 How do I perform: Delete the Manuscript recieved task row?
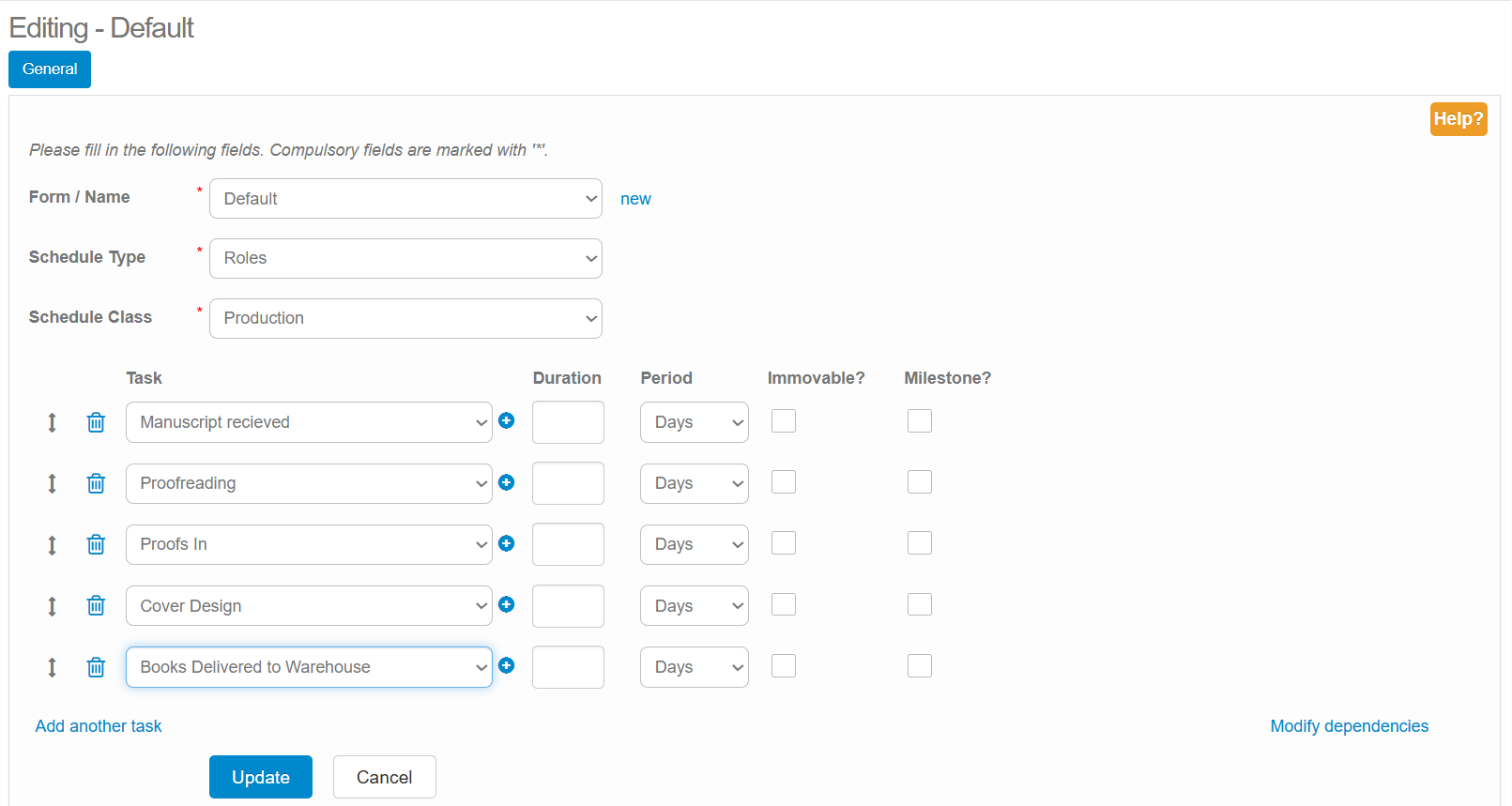pos(96,422)
